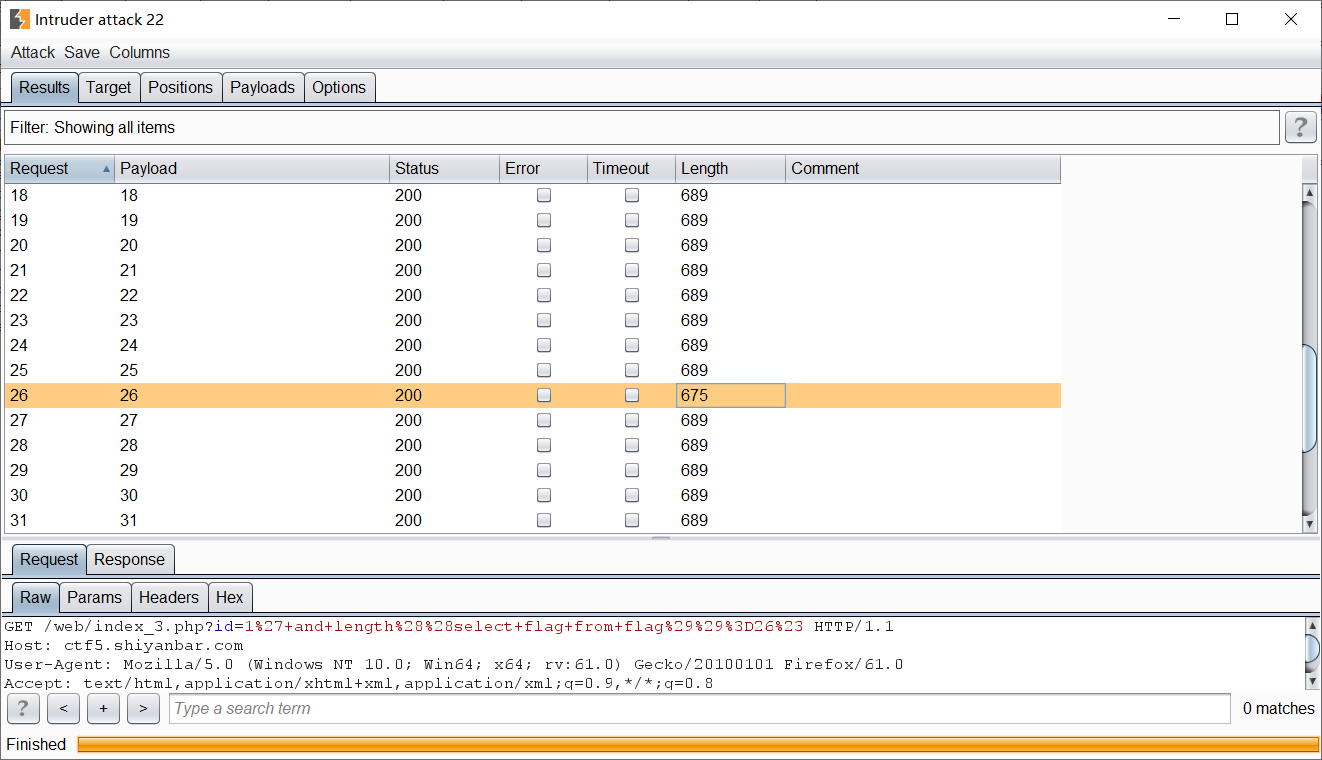The height and width of the screenshot is (760, 1322).
Task: Toggle Timeout checkbox for request 18
Action: click(x=632, y=196)
